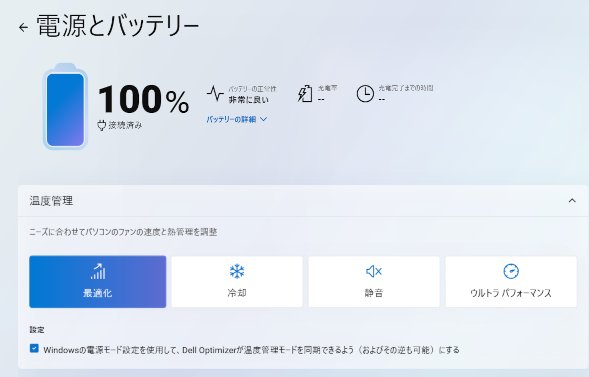Click the clock icon for charge time
Viewport: 589px width, 377px height.
click(x=365, y=93)
